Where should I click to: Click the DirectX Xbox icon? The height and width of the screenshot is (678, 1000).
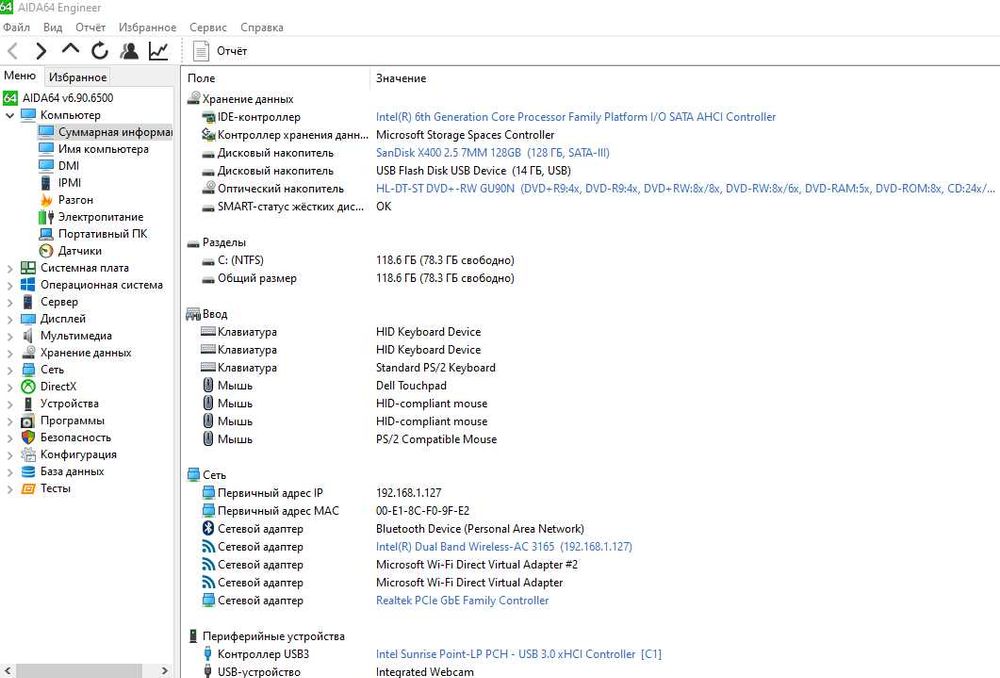click(x=28, y=387)
